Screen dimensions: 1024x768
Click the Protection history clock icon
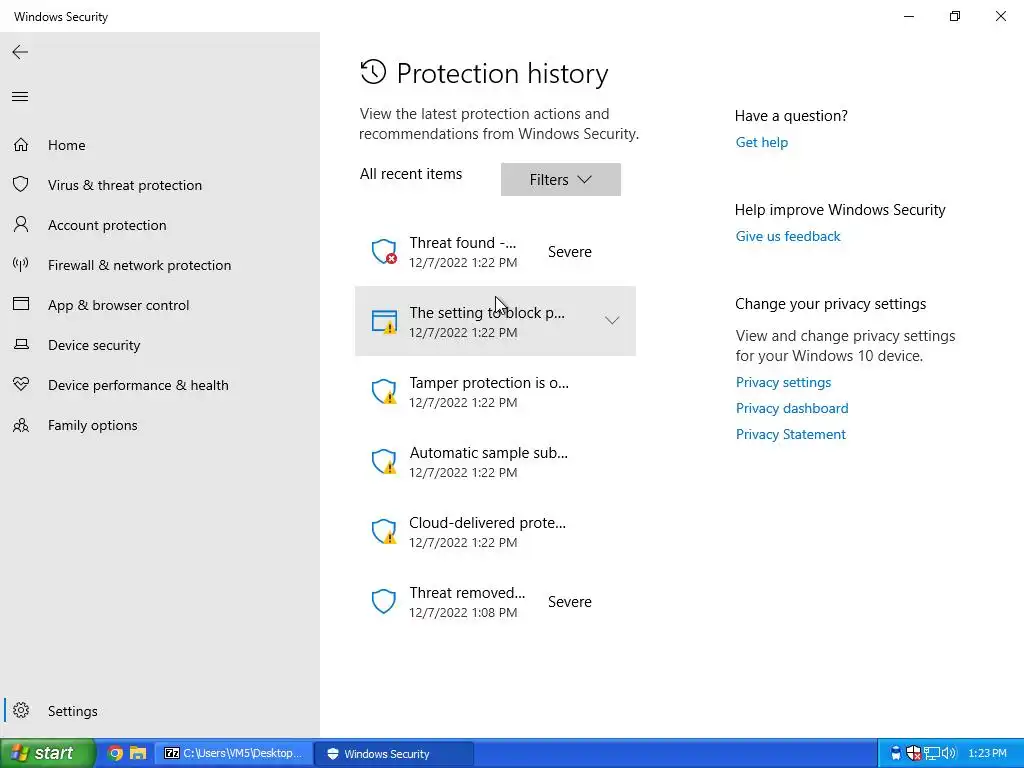click(x=374, y=72)
